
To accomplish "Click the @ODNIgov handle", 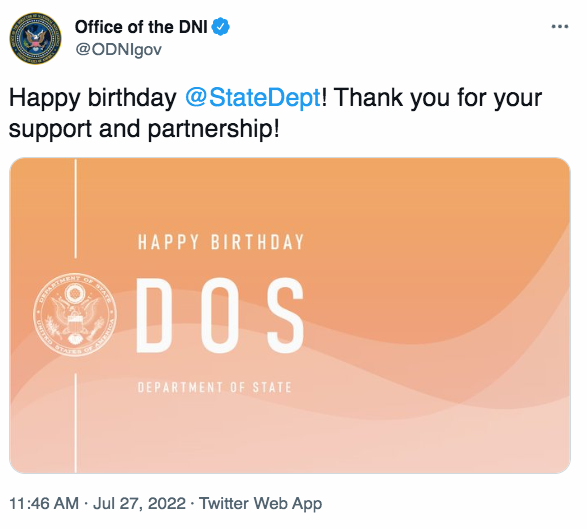I will [x=119, y=49].
